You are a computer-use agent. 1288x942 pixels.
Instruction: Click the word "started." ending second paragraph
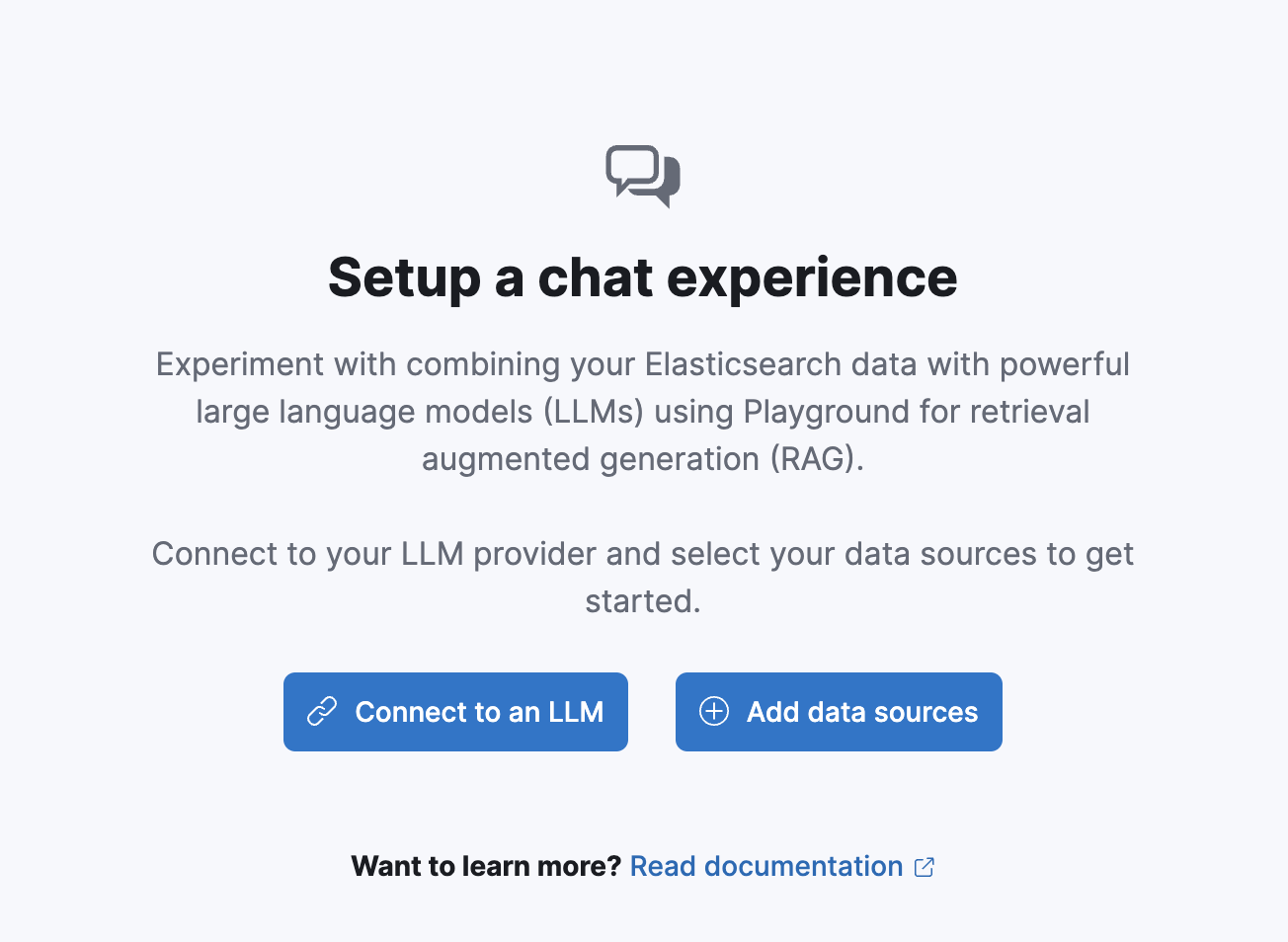pos(643,601)
